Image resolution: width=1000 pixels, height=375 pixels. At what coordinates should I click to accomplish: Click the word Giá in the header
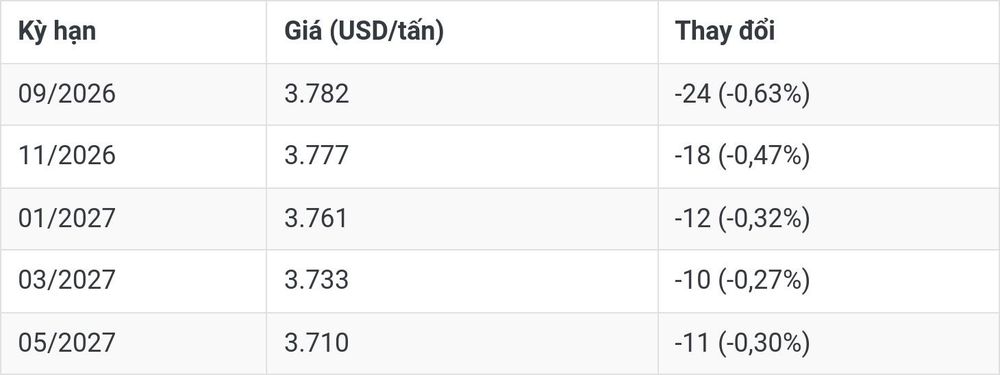click(304, 31)
